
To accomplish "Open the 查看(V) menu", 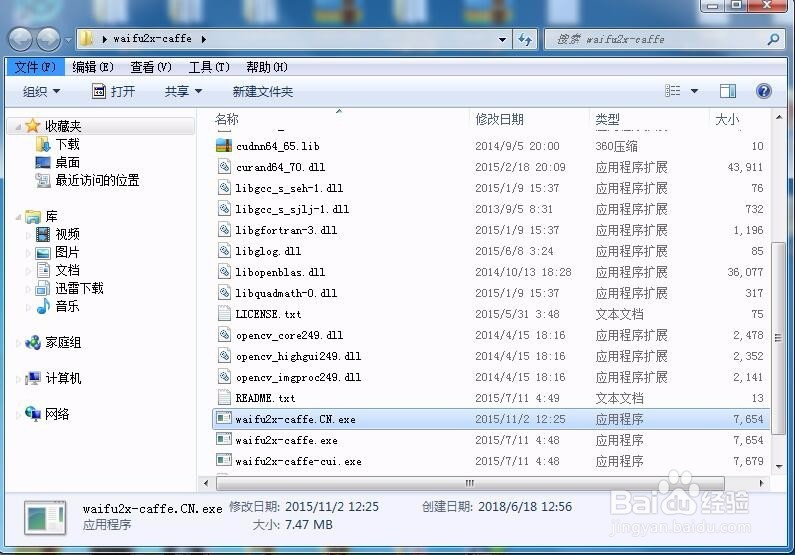I will pyautogui.click(x=151, y=67).
